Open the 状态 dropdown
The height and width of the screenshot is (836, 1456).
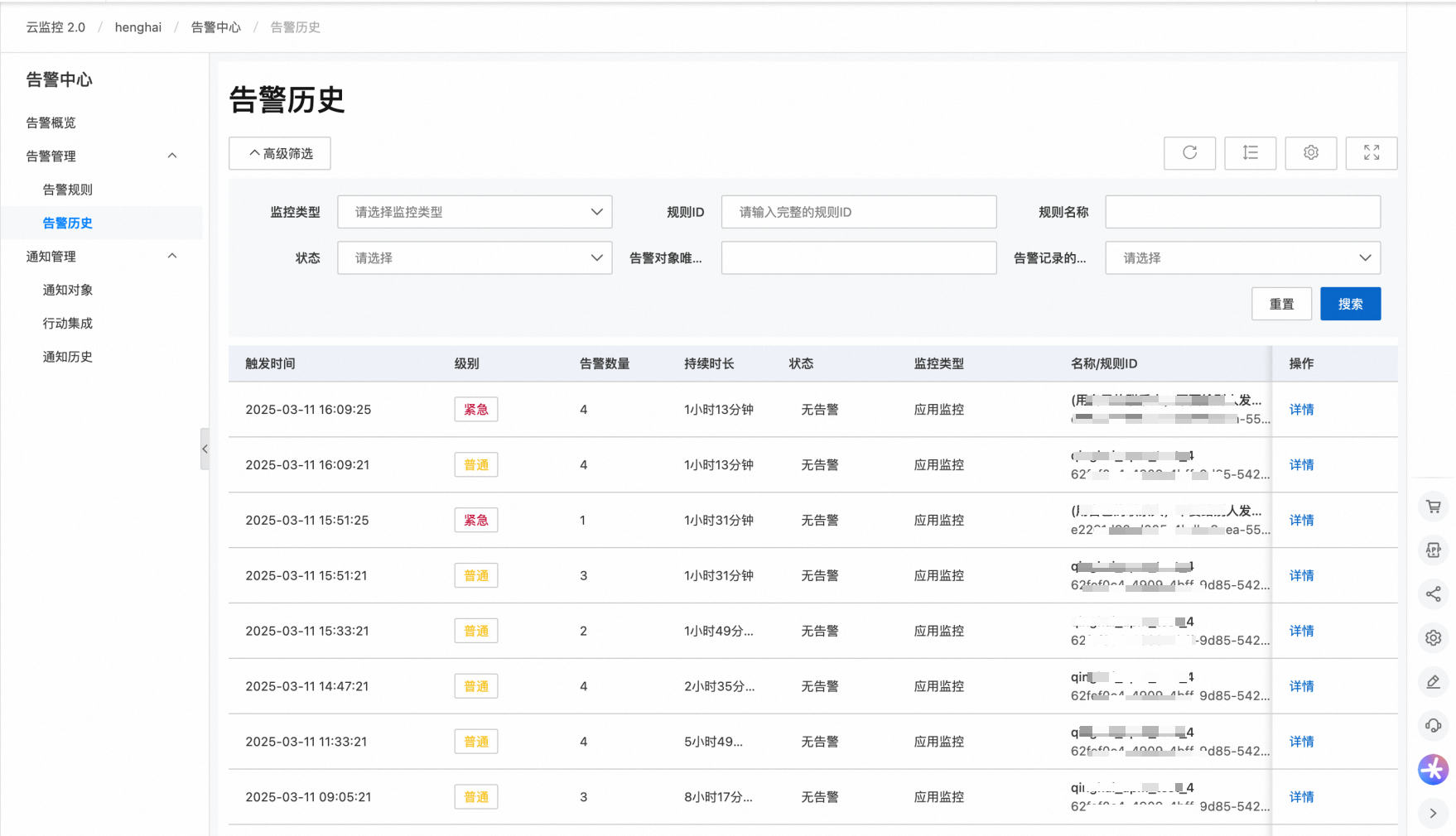(475, 258)
